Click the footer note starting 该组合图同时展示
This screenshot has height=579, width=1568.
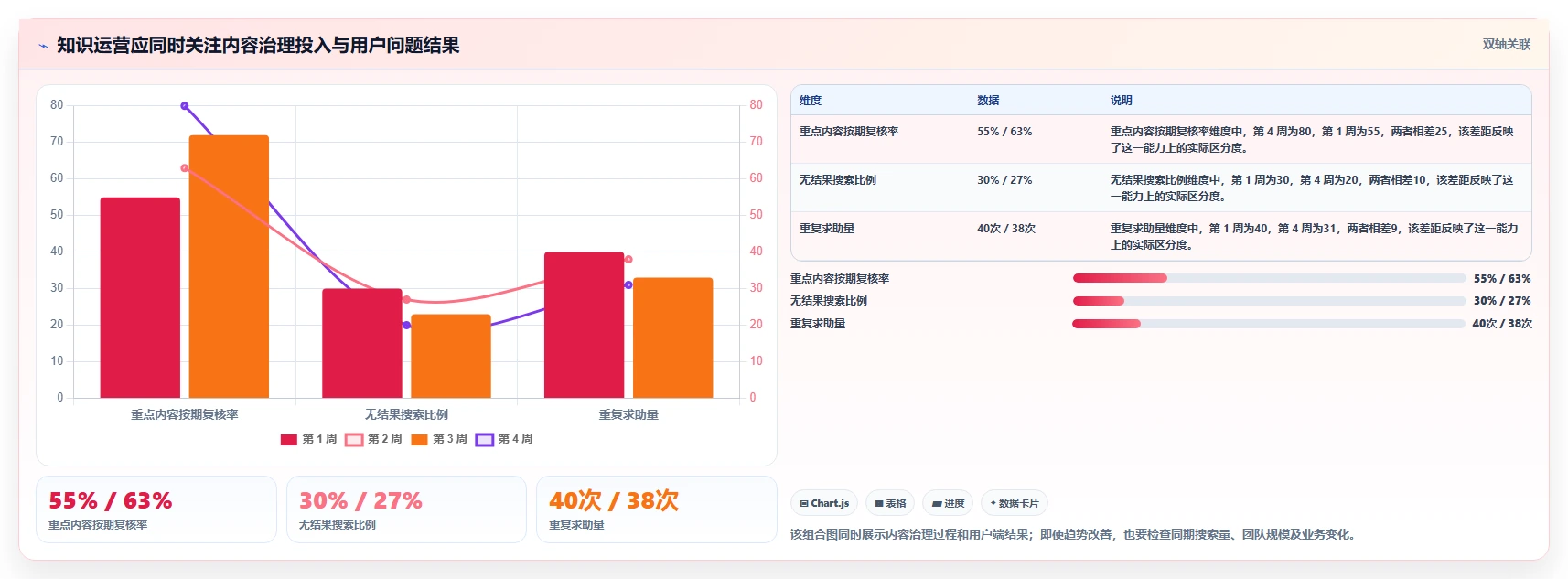(1073, 535)
